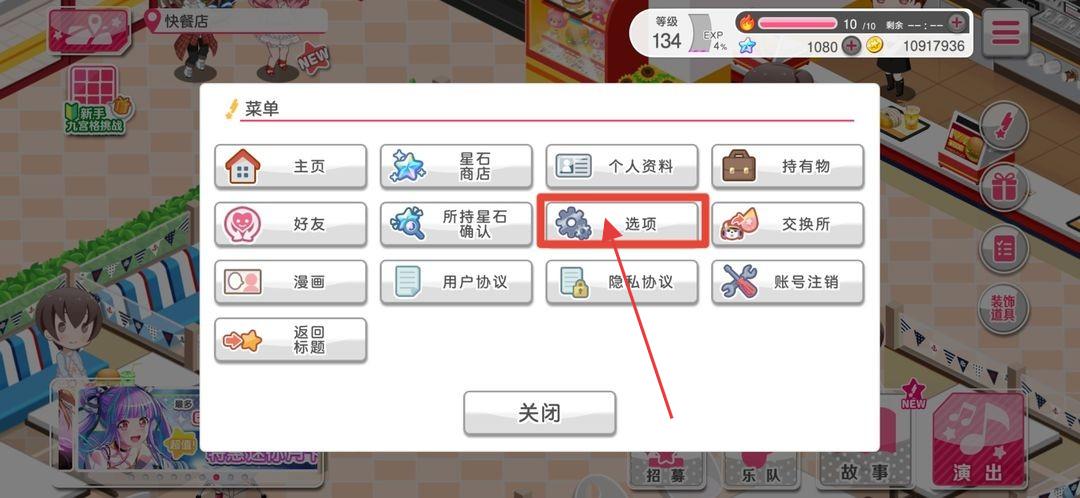Tap the plus icon next to stamina bar

[957, 23]
